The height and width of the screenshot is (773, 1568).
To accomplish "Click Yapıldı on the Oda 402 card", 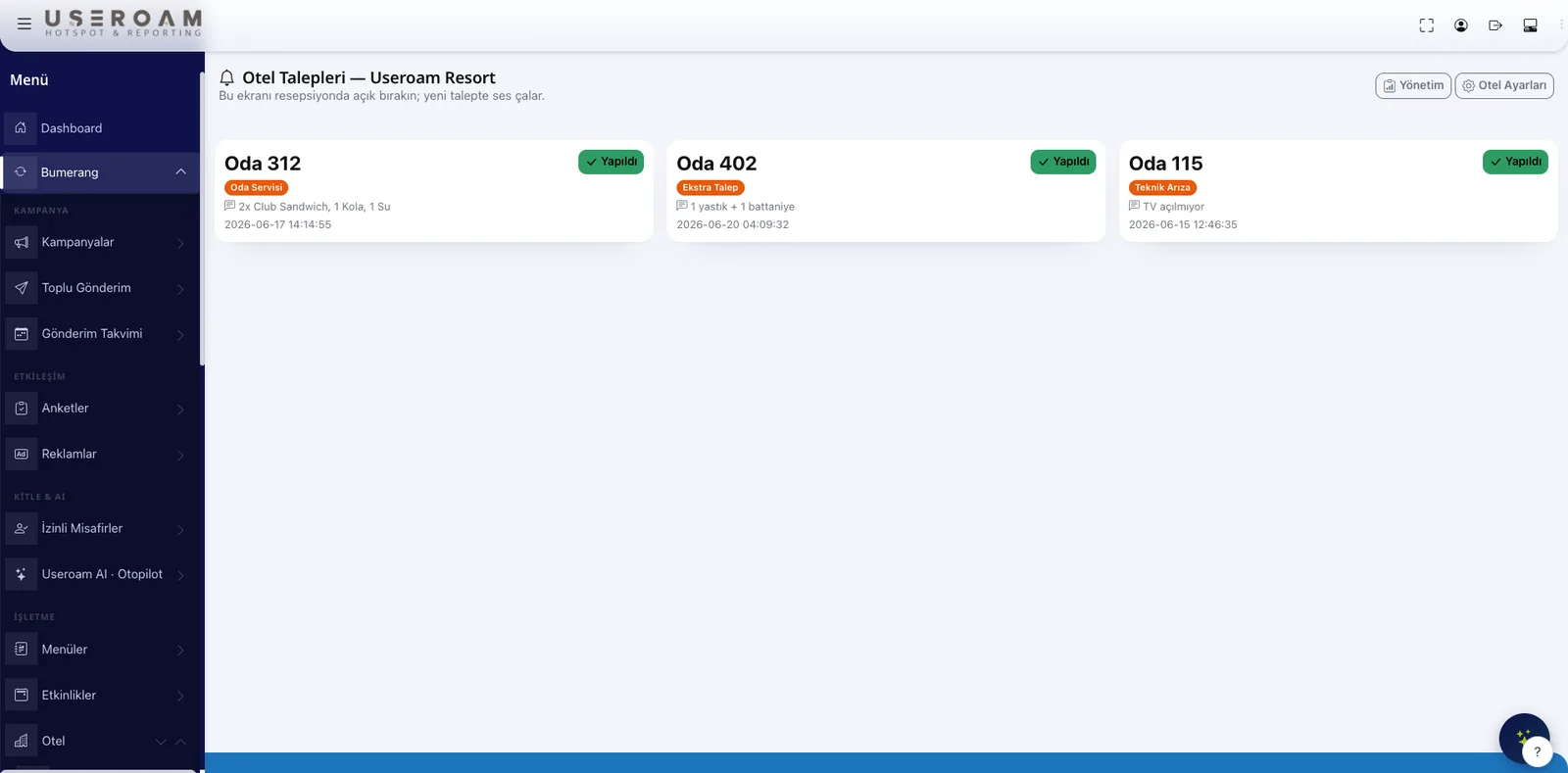I will coord(1063,162).
